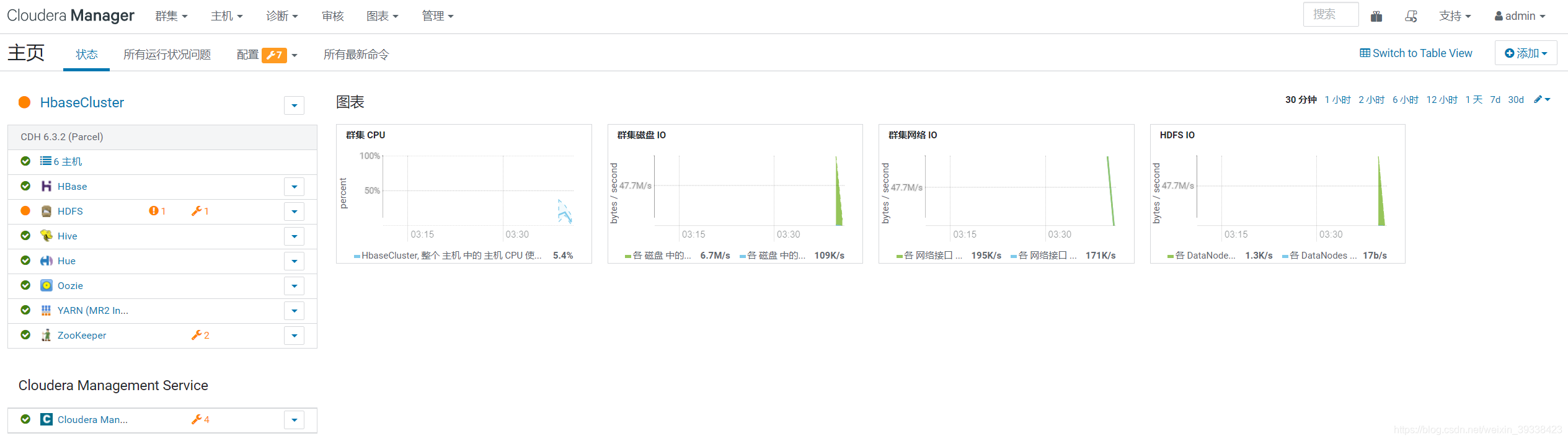Set time range to 30d

(x=1516, y=100)
